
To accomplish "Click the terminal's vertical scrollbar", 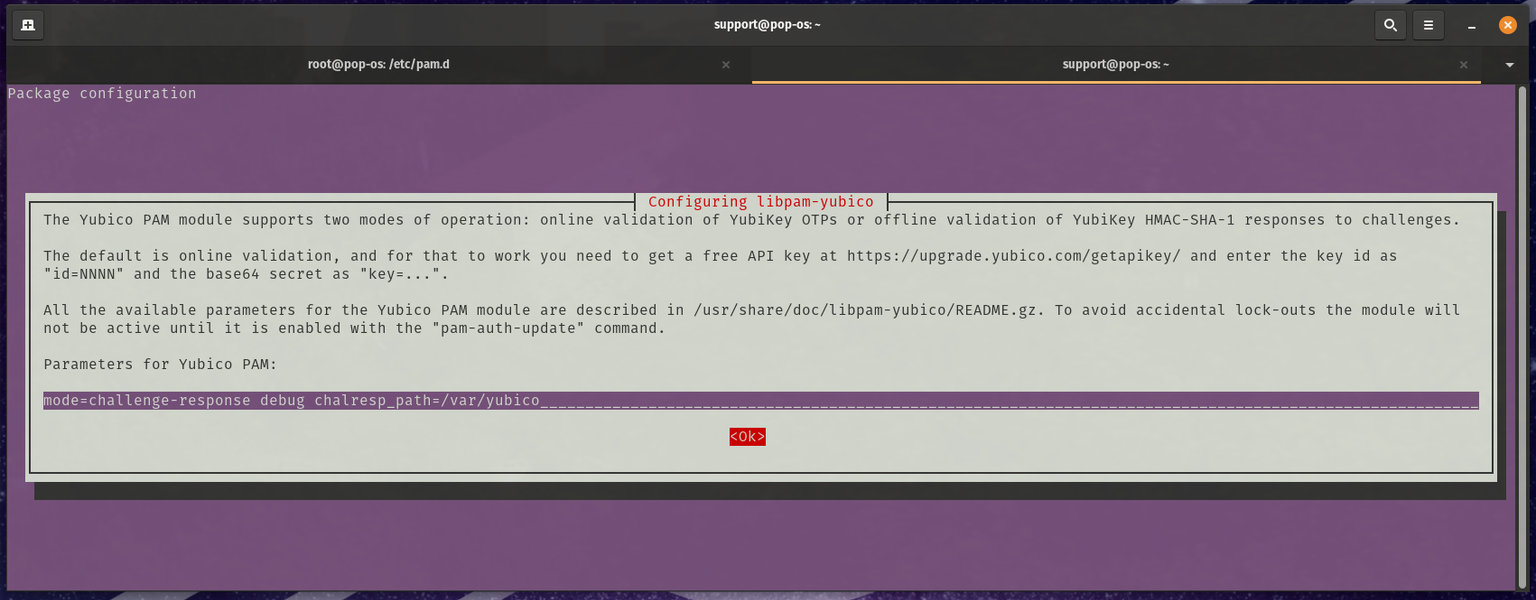I will pyautogui.click(x=1523, y=300).
